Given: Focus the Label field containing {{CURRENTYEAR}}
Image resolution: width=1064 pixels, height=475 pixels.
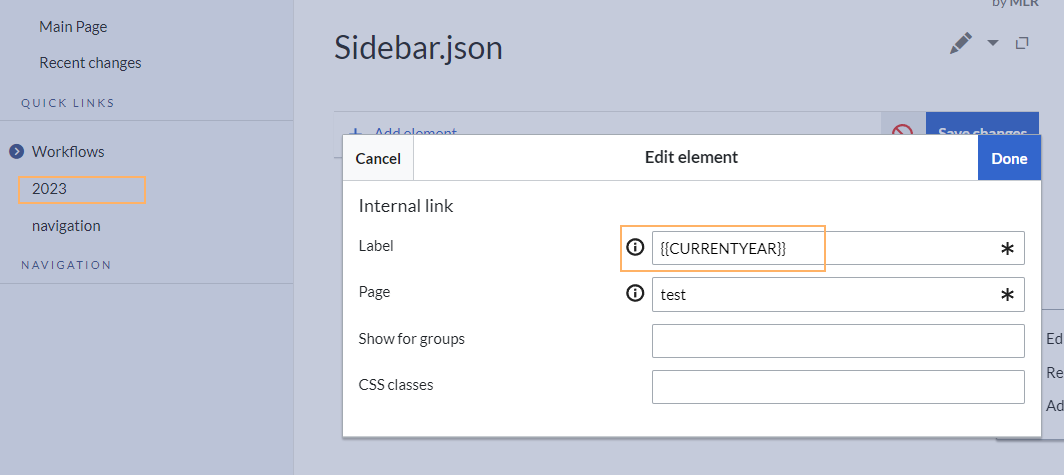Looking at the screenshot, I should pyautogui.click(x=820, y=249).
